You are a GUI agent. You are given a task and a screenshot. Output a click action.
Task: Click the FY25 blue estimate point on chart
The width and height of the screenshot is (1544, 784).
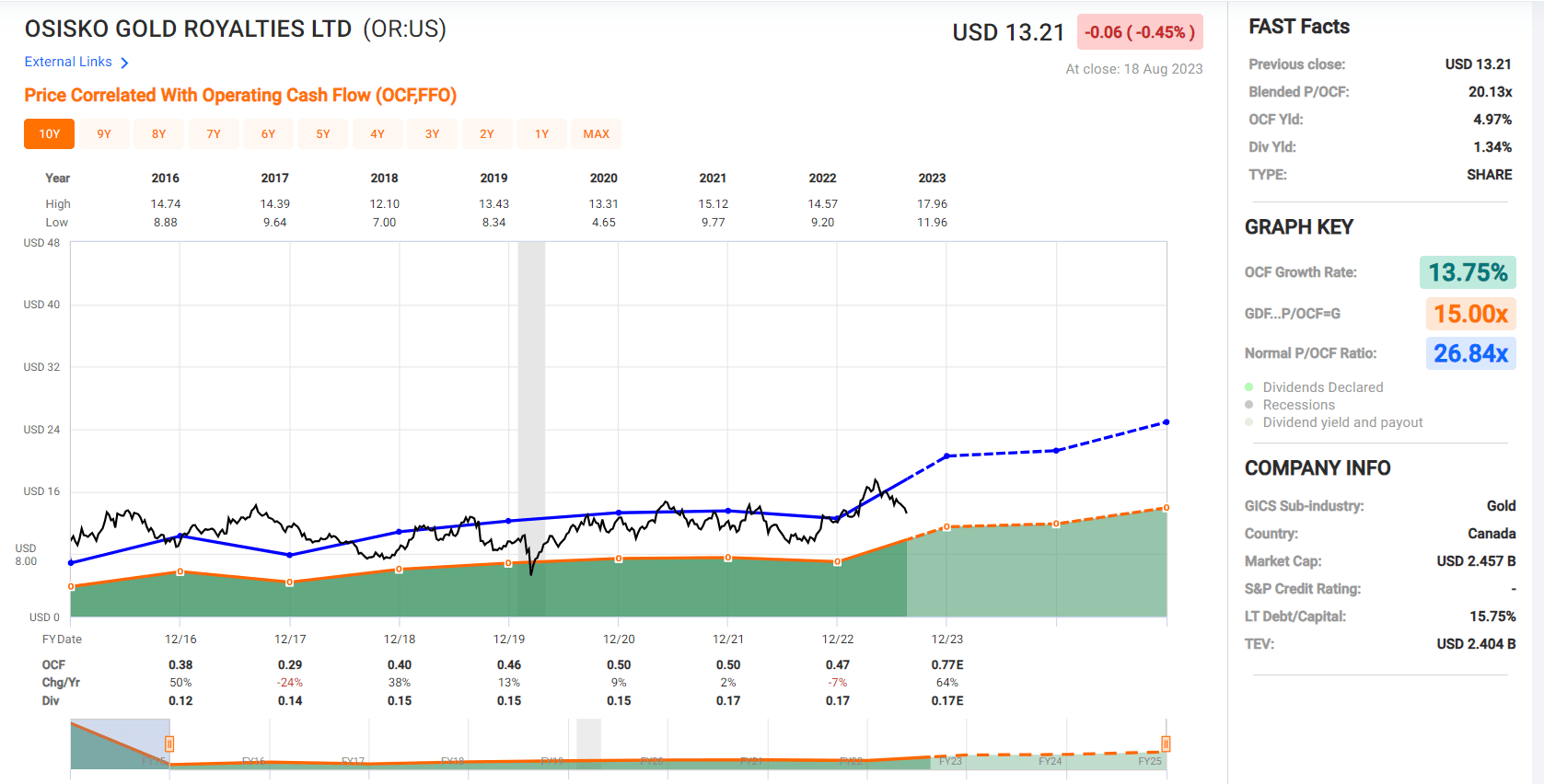tap(1167, 422)
